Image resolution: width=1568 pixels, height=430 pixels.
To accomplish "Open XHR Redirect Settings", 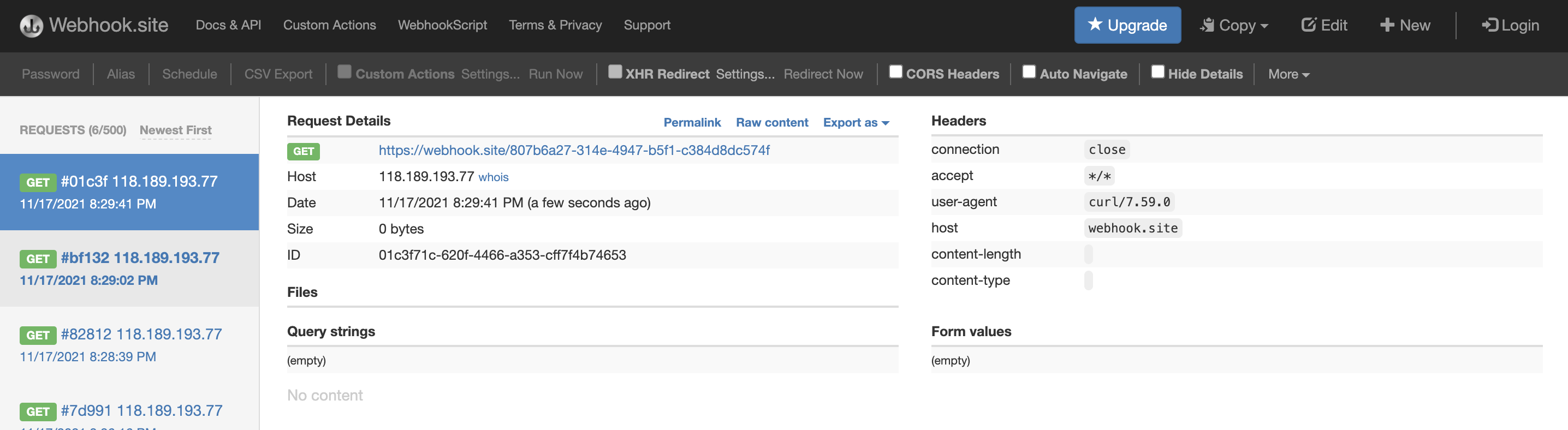I will (x=745, y=74).
